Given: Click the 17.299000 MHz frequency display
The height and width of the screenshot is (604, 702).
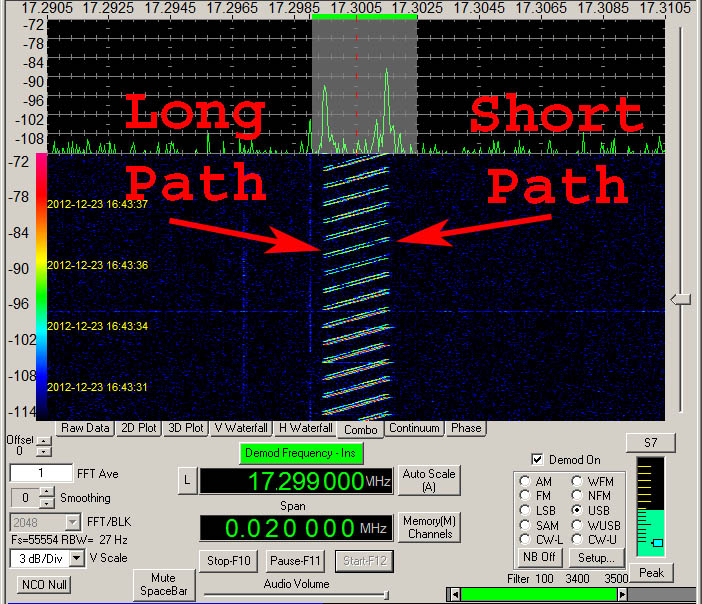Looking at the screenshot, I should pyautogui.click(x=296, y=481).
